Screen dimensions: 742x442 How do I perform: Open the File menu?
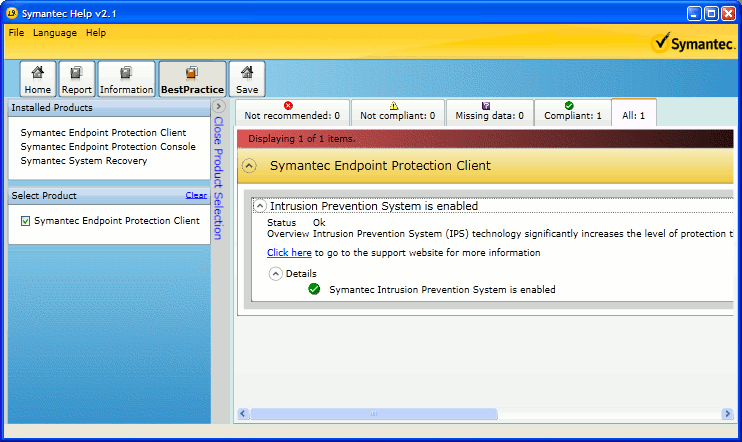[16, 33]
